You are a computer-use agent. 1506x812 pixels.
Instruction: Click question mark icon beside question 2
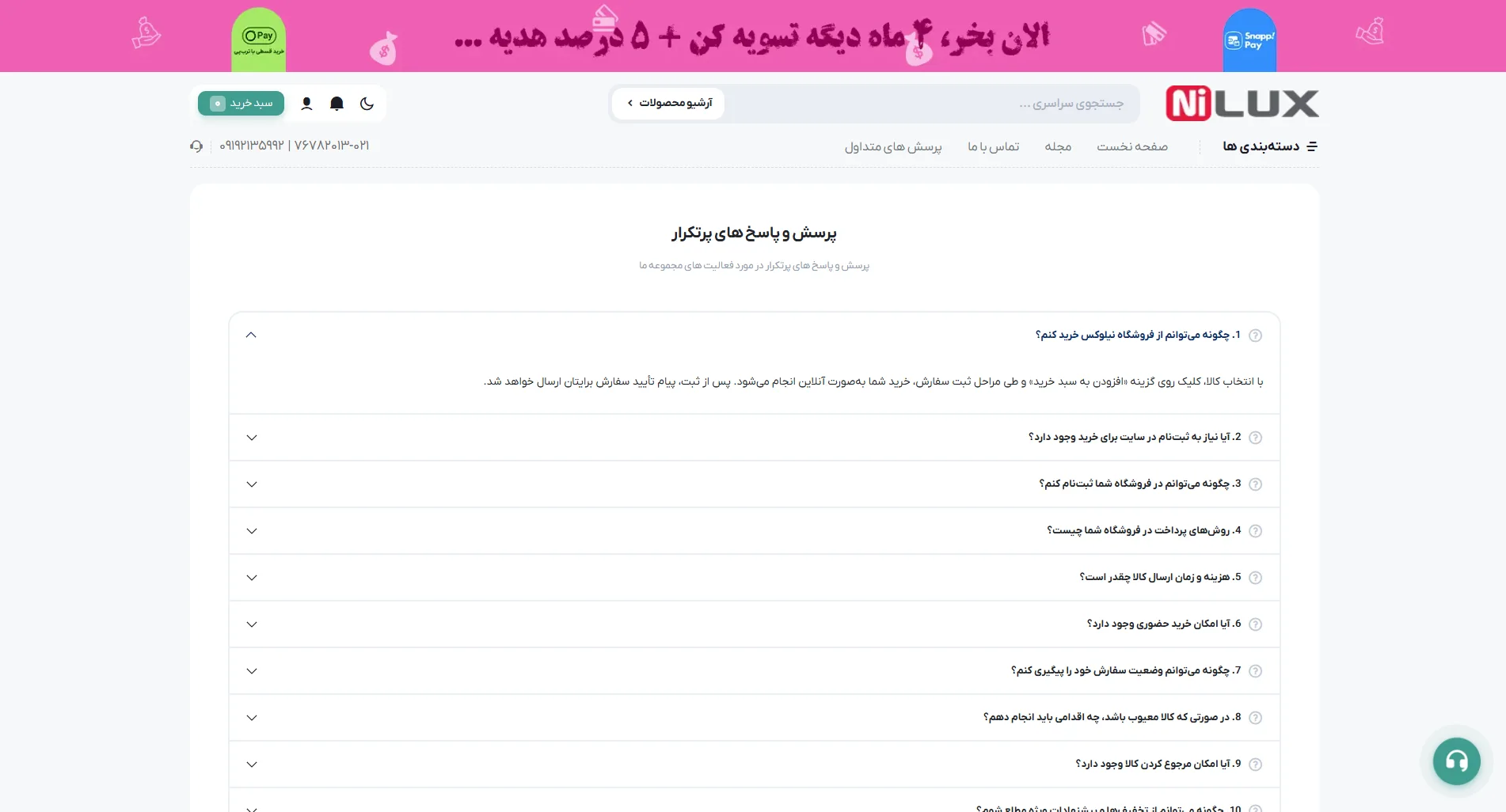1255,438
